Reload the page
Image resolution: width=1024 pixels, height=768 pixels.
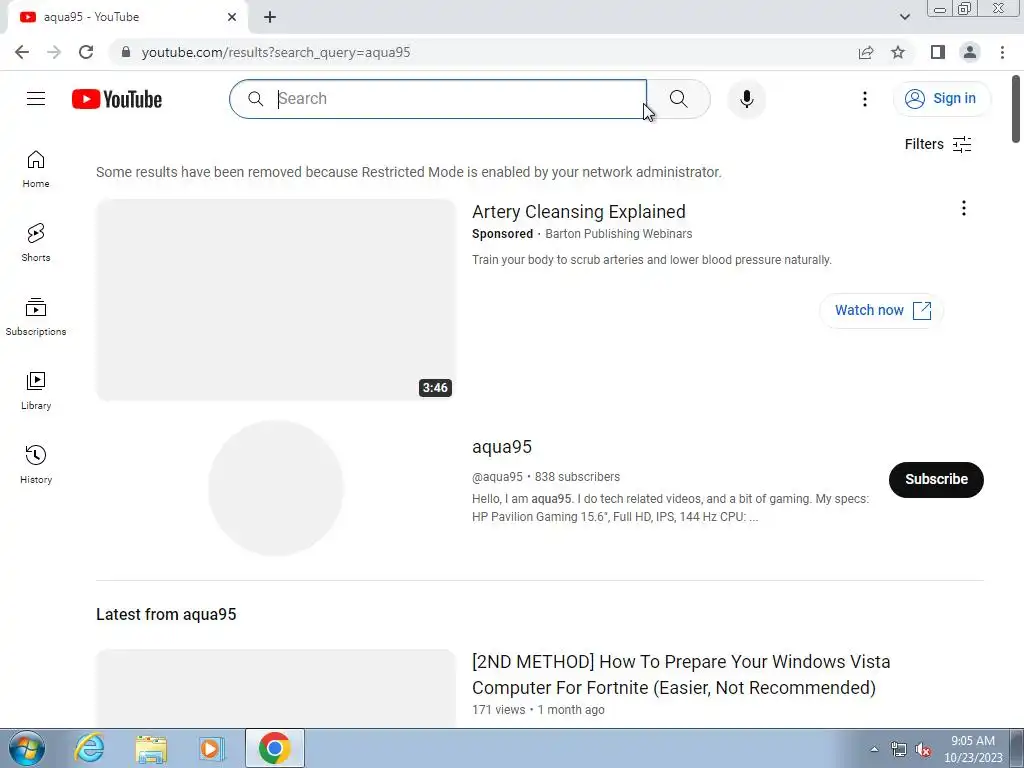click(86, 52)
